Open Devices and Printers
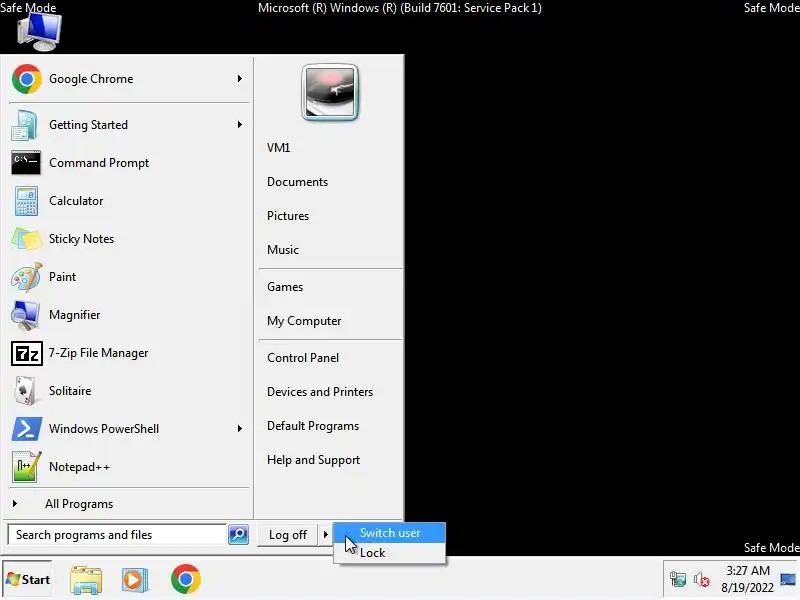This screenshot has height=600, width=800. point(320,392)
